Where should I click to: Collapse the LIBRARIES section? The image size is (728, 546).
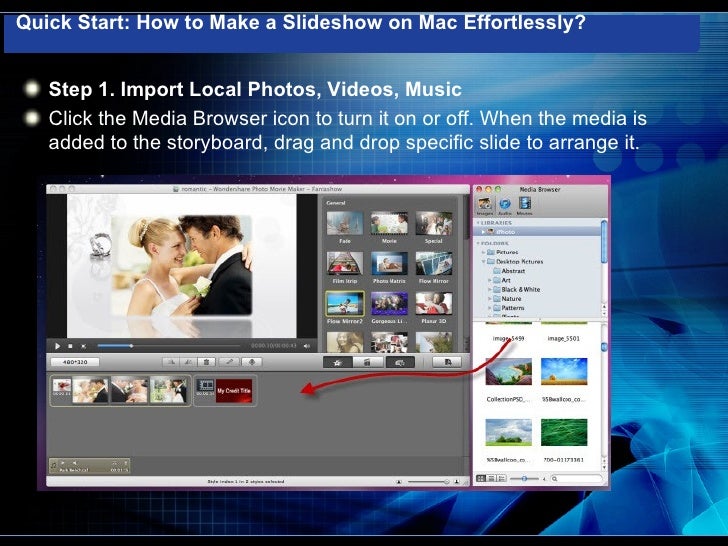pos(478,223)
